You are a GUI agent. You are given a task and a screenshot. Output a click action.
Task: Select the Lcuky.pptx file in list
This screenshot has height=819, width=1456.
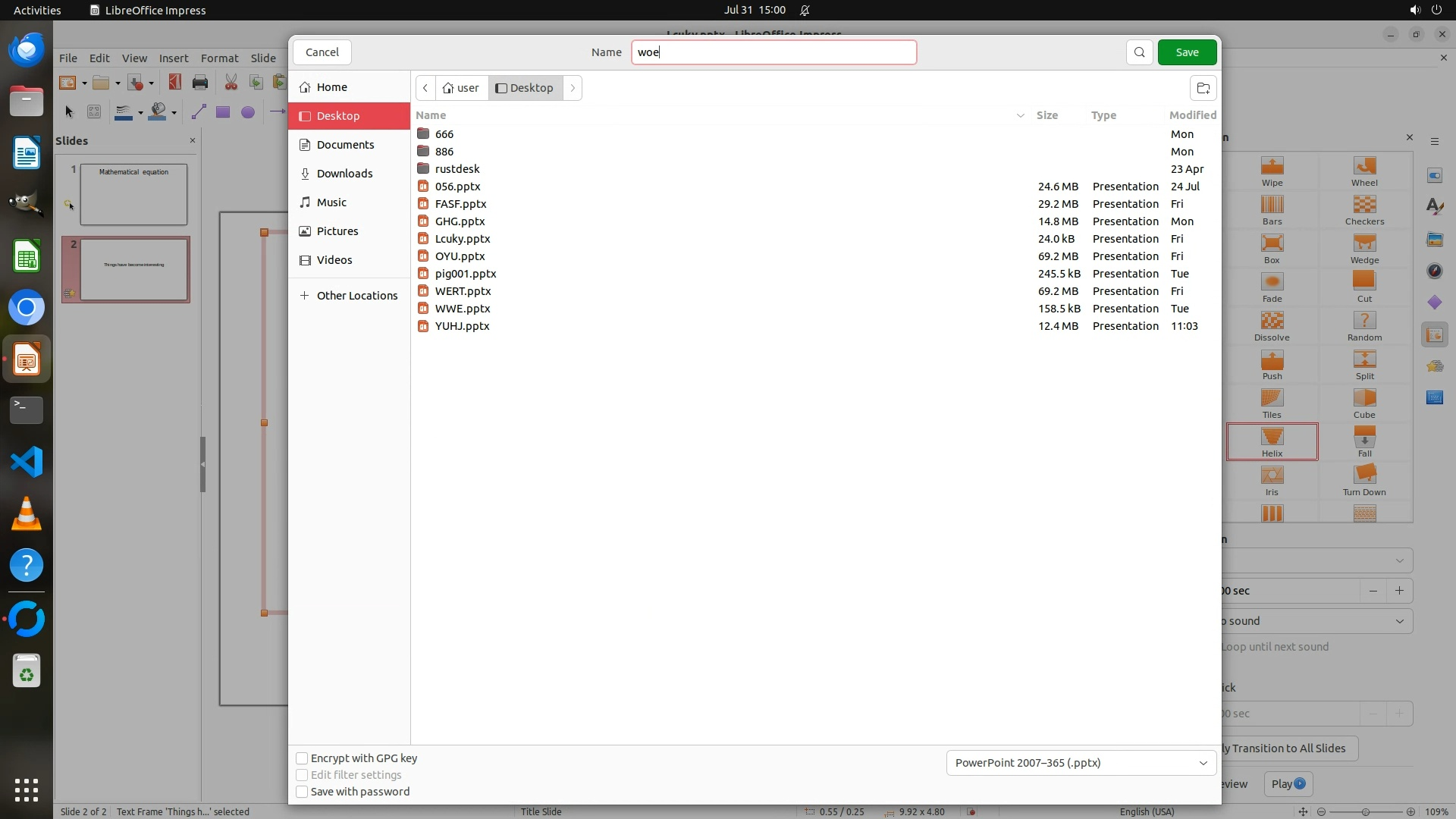[462, 239]
